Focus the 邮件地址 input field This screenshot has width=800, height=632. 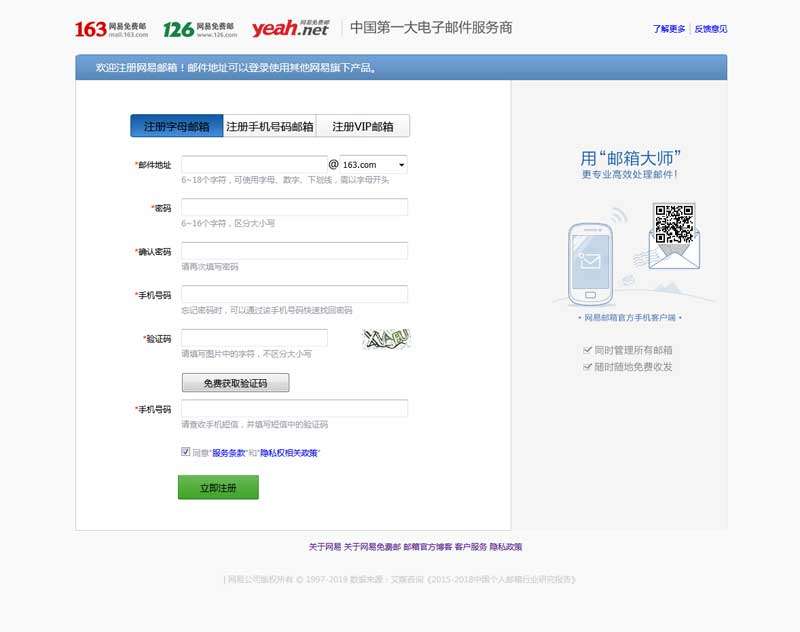pyautogui.click(x=253, y=164)
